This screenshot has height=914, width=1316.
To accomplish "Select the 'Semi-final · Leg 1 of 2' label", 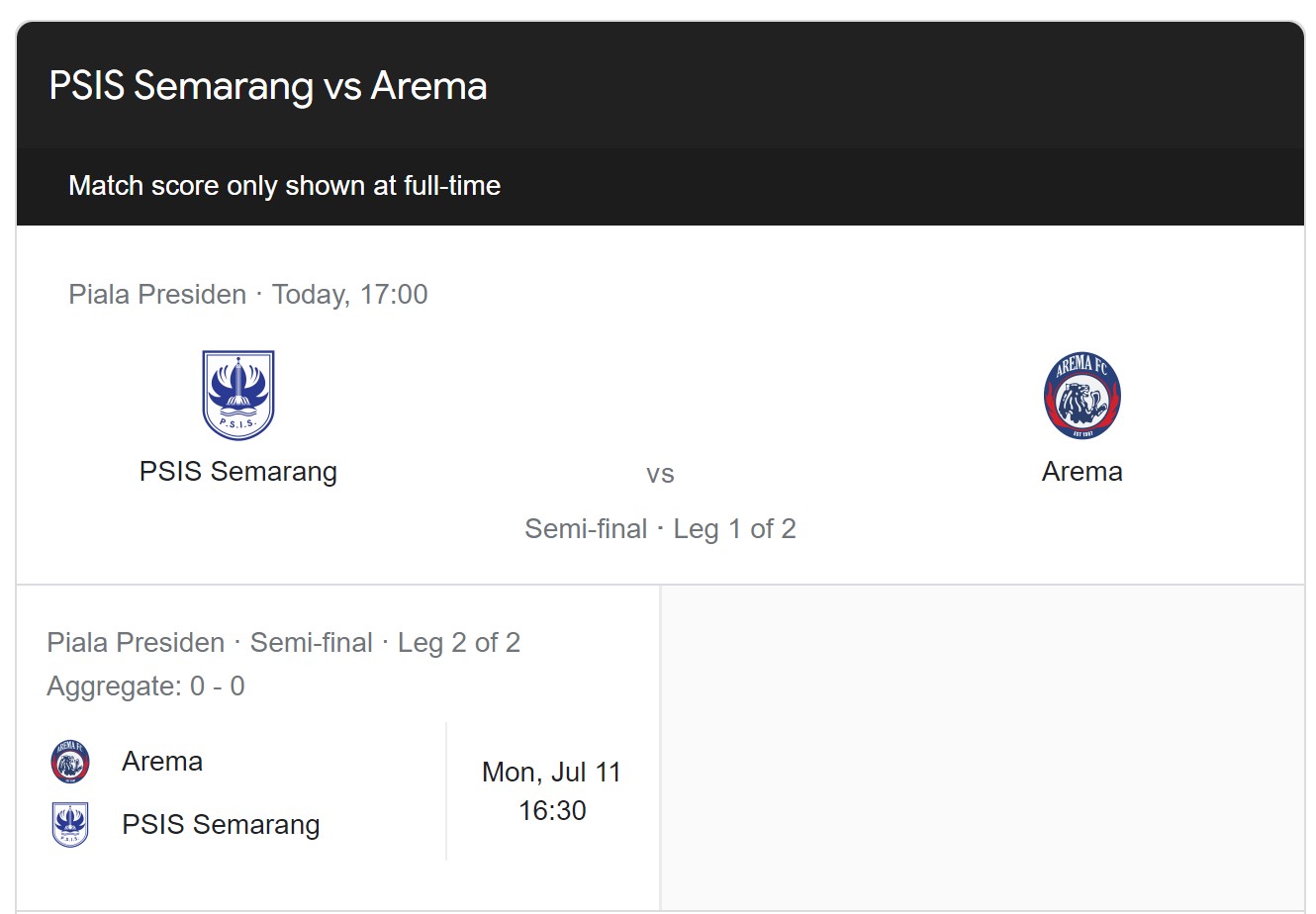I will pyautogui.click(x=660, y=529).
